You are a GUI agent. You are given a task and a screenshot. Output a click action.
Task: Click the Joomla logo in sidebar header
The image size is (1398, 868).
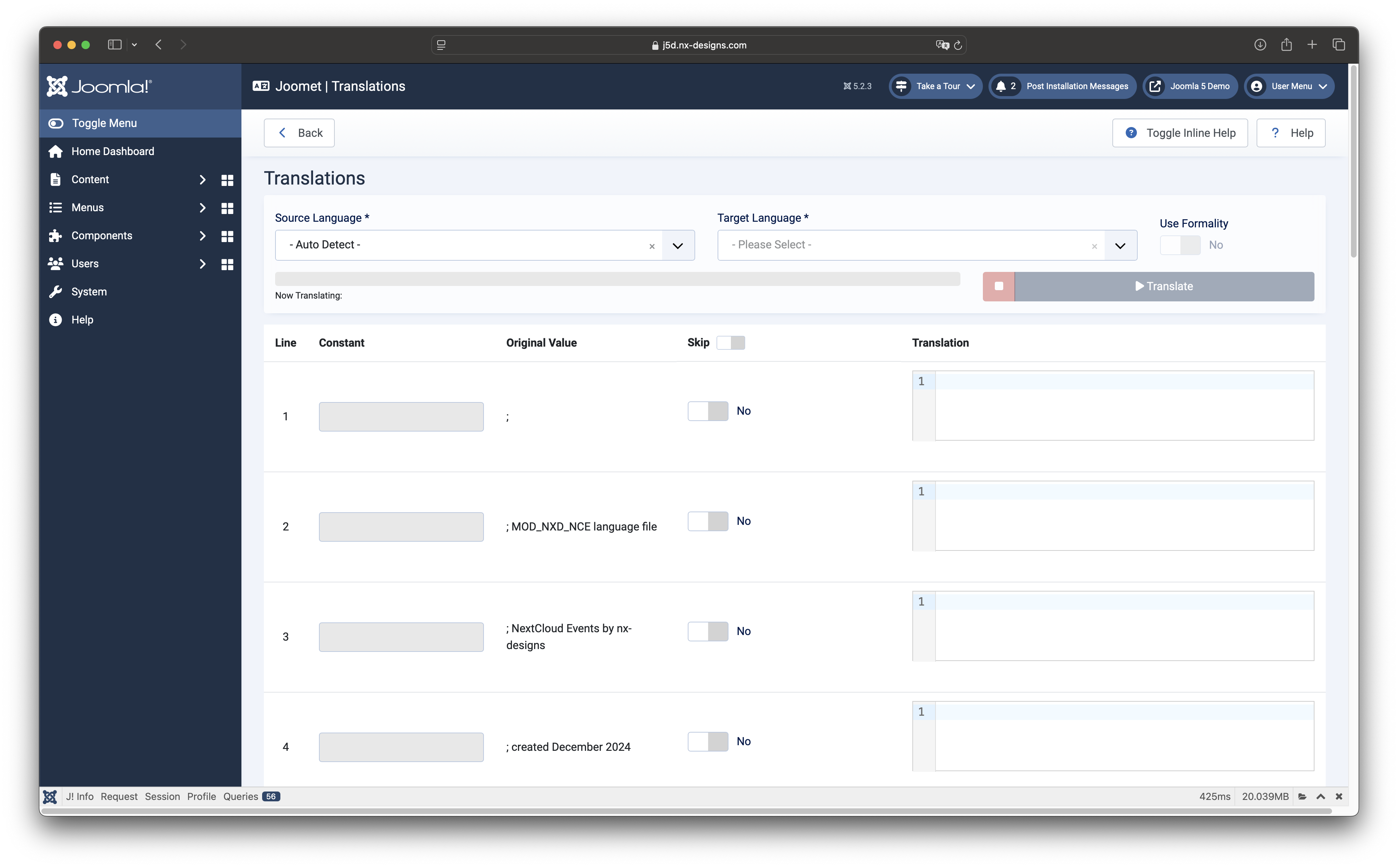(99, 86)
